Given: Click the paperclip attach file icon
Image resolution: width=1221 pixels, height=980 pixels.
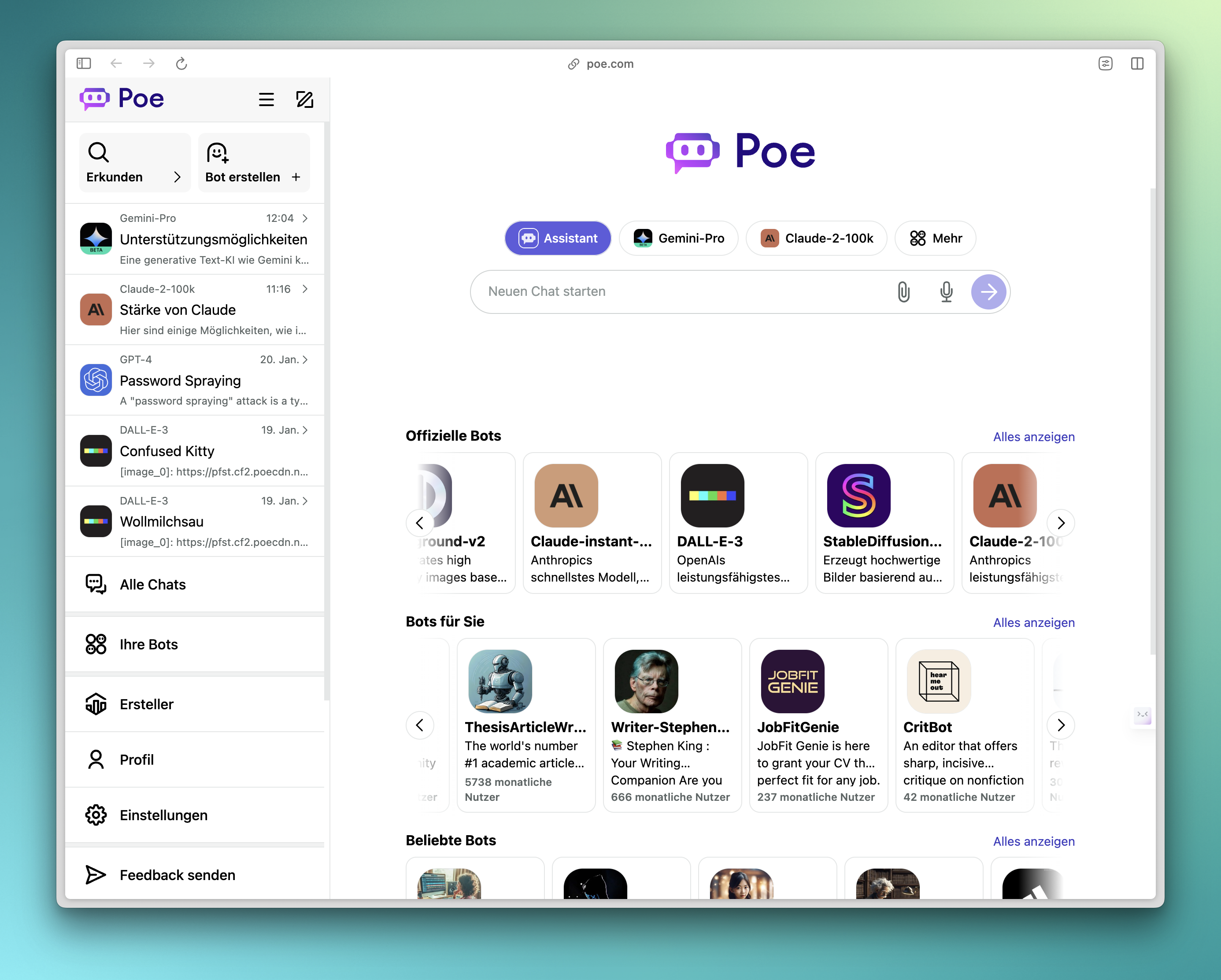Looking at the screenshot, I should pyautogui.click(x=903, y=291).
